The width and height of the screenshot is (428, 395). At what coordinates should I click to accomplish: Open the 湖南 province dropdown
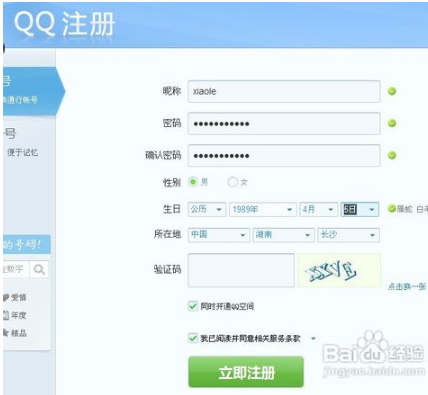pos(283,235)
